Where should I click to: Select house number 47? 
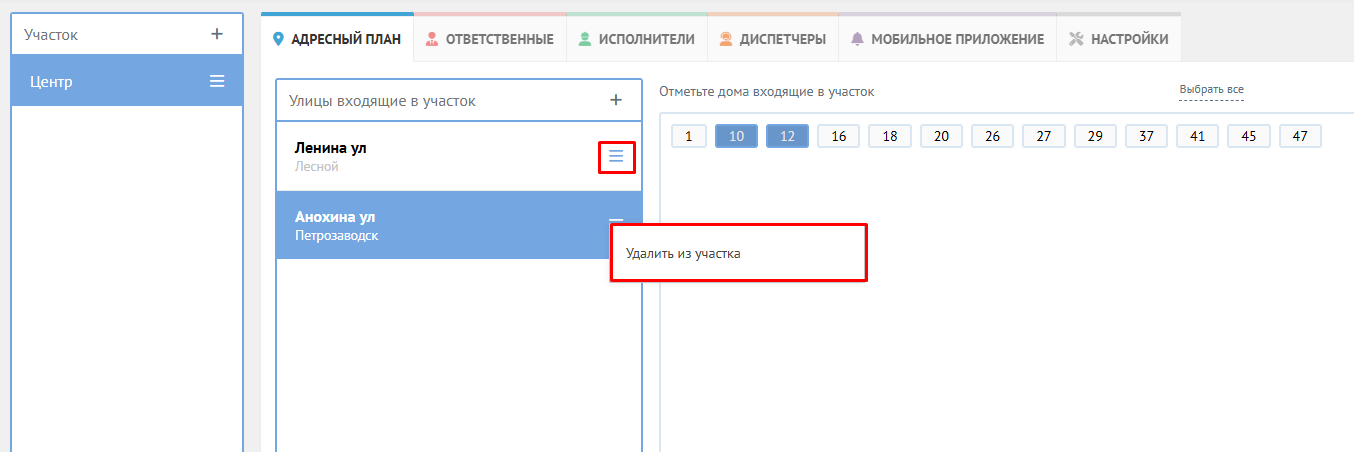[x=1299, y=137]
